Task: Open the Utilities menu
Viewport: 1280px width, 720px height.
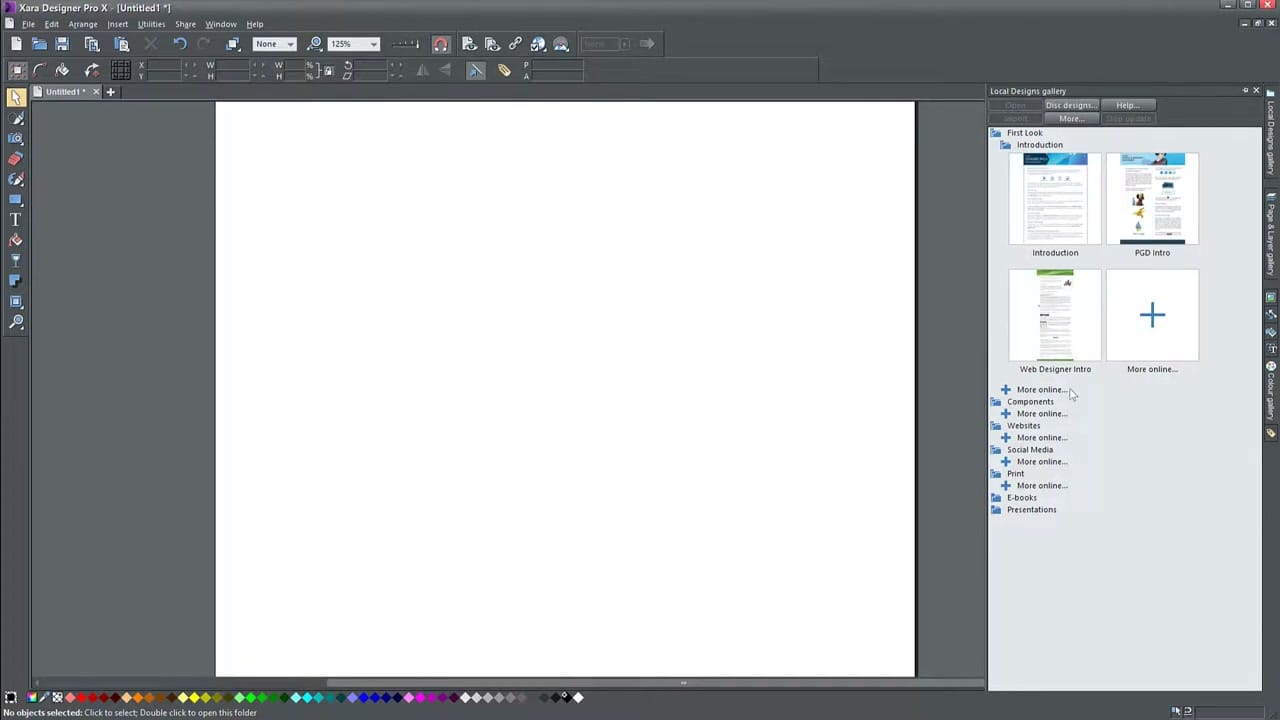Action: tap(151, 24)
